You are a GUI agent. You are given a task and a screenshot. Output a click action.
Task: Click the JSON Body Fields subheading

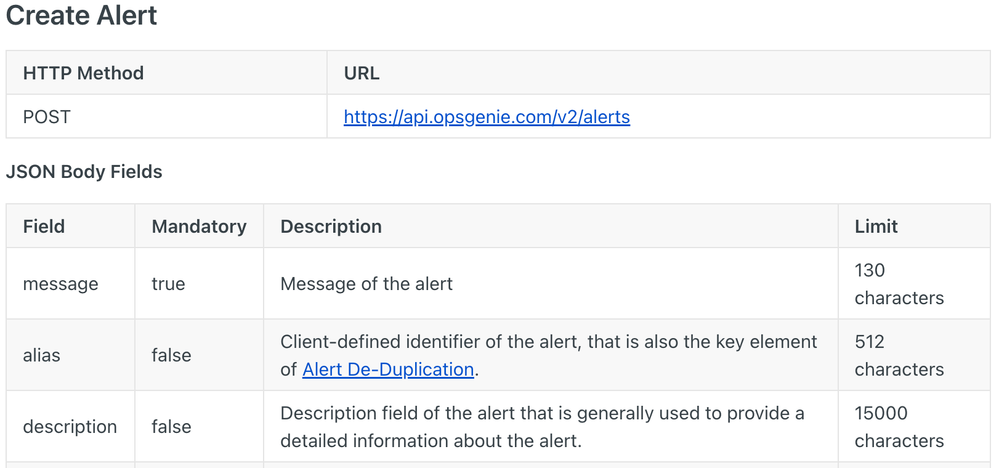coord(84,172)
